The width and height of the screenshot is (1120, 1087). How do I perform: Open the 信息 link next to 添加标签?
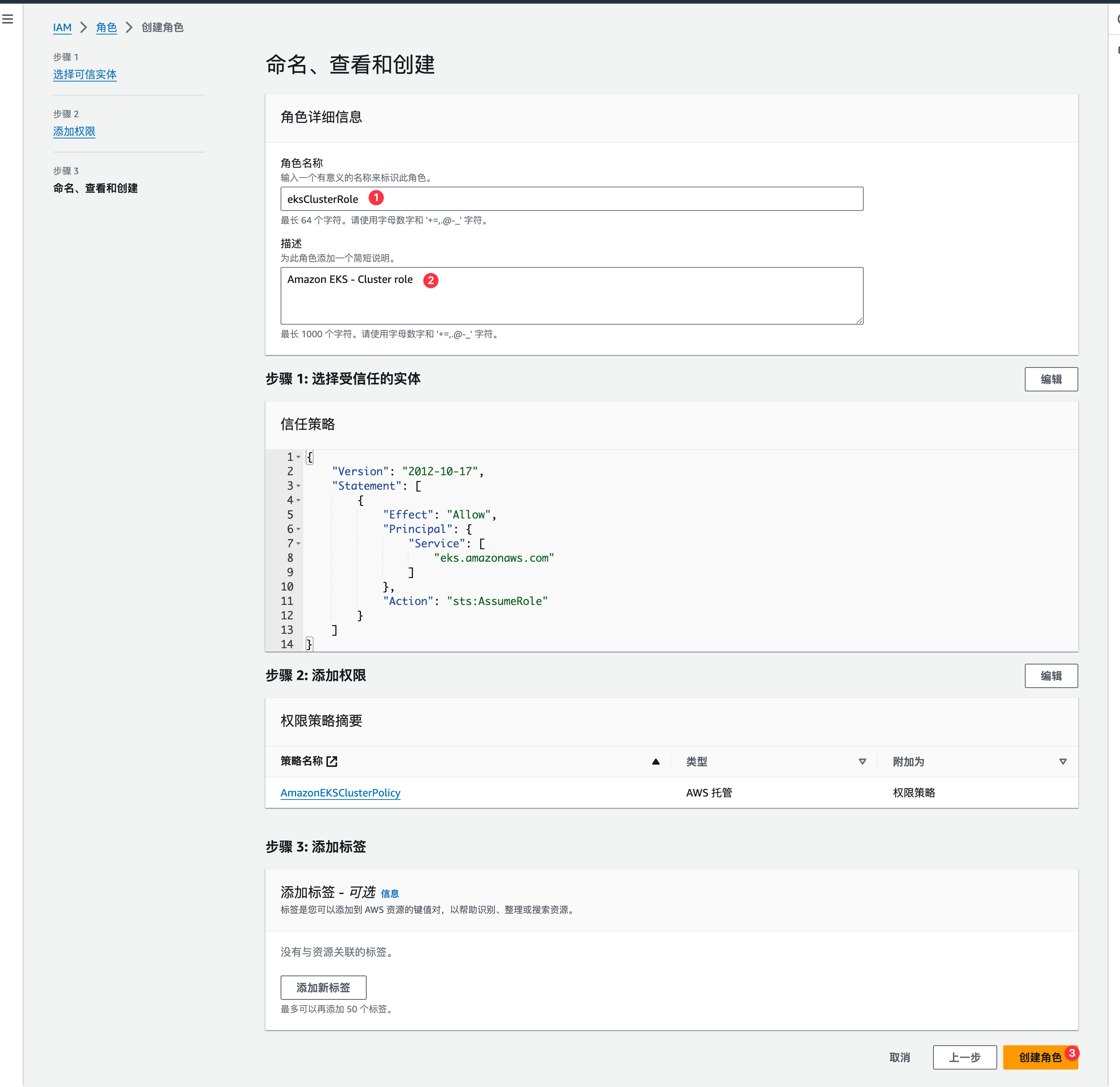click(x=390, y=894)
